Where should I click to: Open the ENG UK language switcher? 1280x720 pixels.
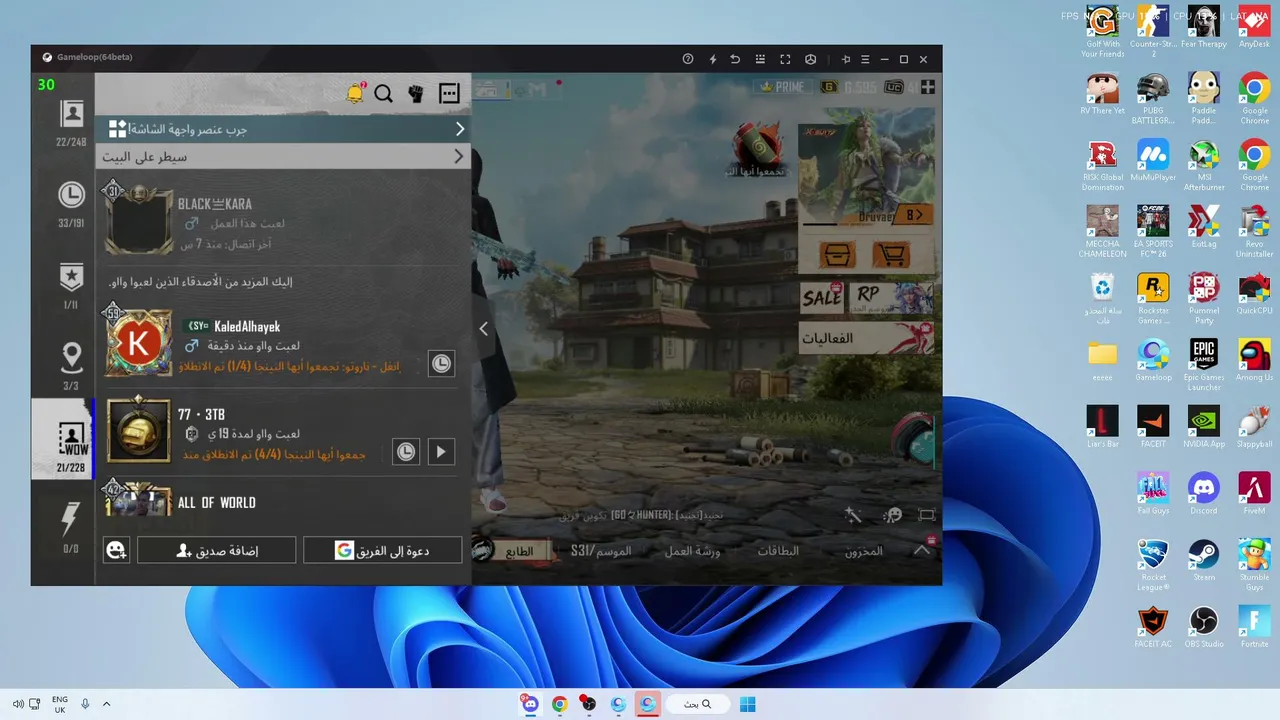click(60, 704)
